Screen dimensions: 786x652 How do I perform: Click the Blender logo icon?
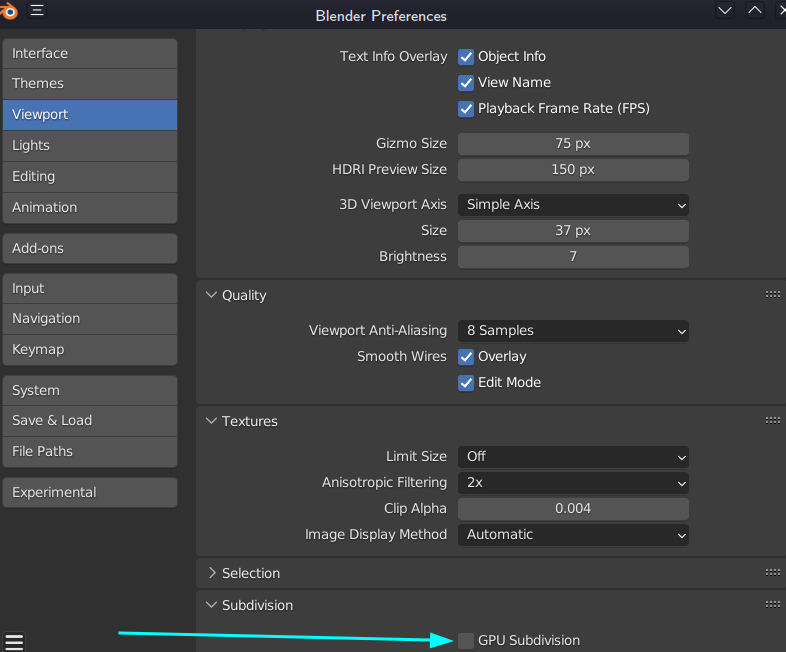pos(8,11)
